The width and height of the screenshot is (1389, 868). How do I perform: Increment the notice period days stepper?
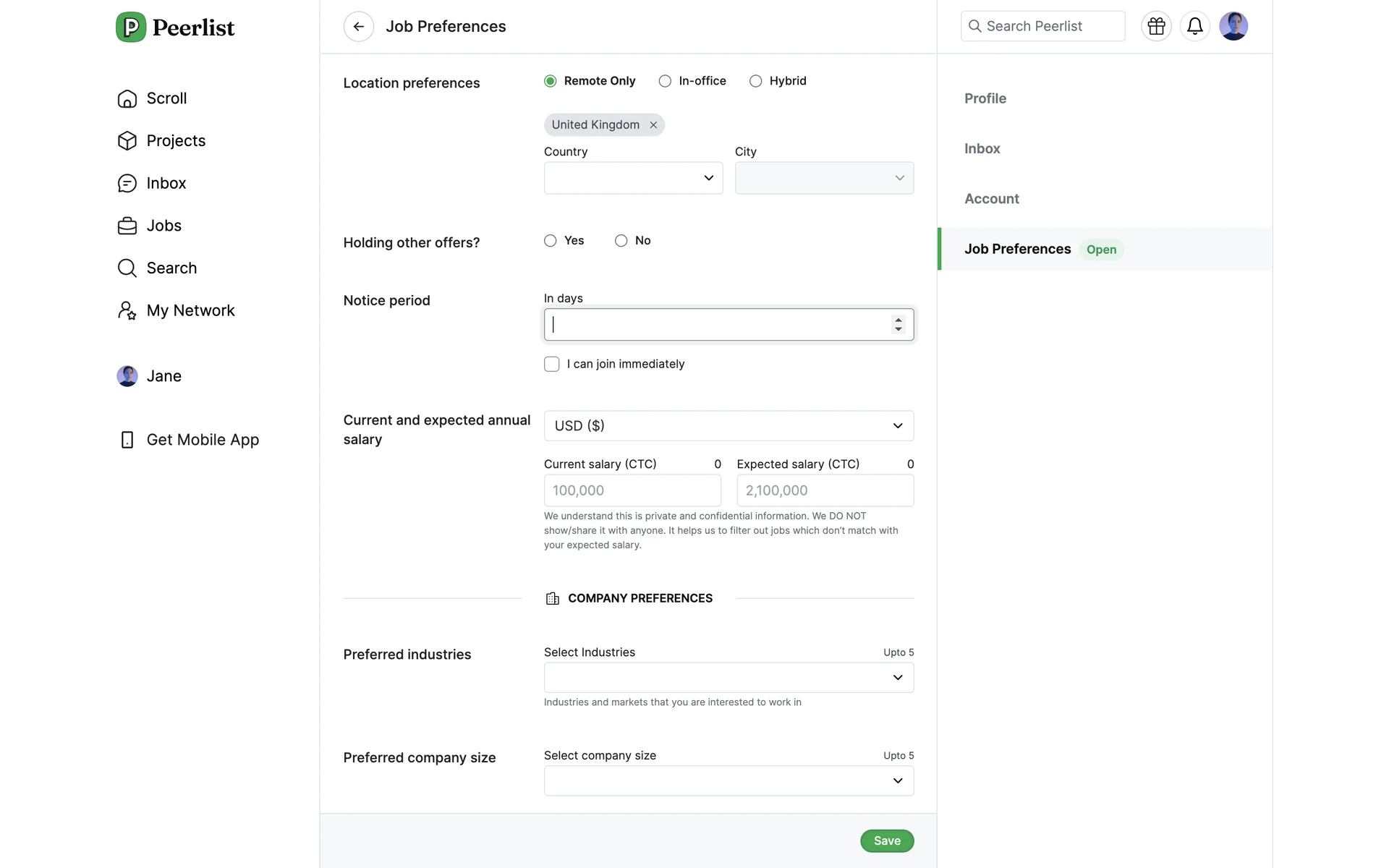point(898,320)
